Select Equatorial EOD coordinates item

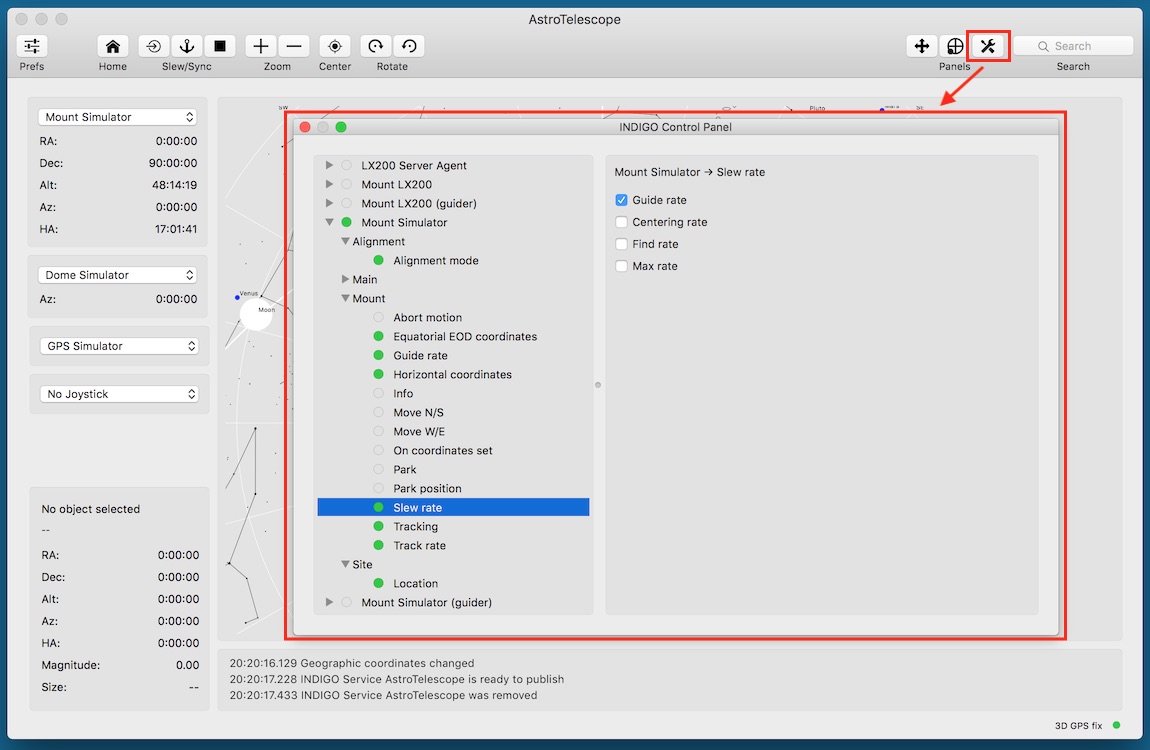coord(465,337)
